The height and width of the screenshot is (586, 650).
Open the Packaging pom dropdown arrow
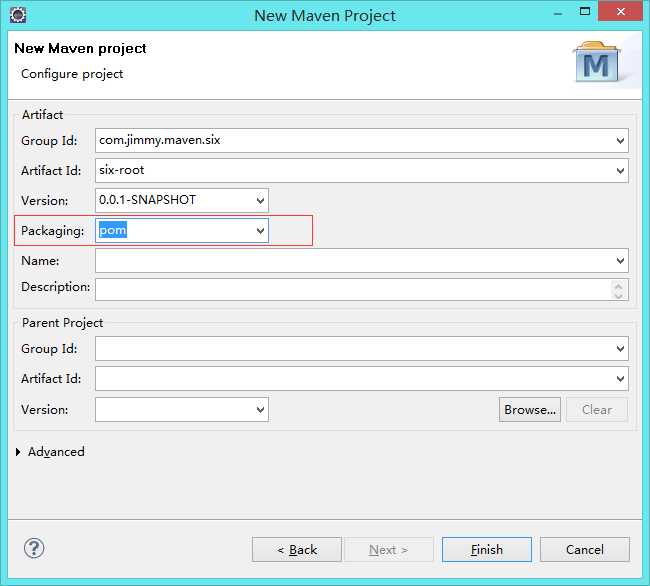pyautogui.click(x=260, y=230)
